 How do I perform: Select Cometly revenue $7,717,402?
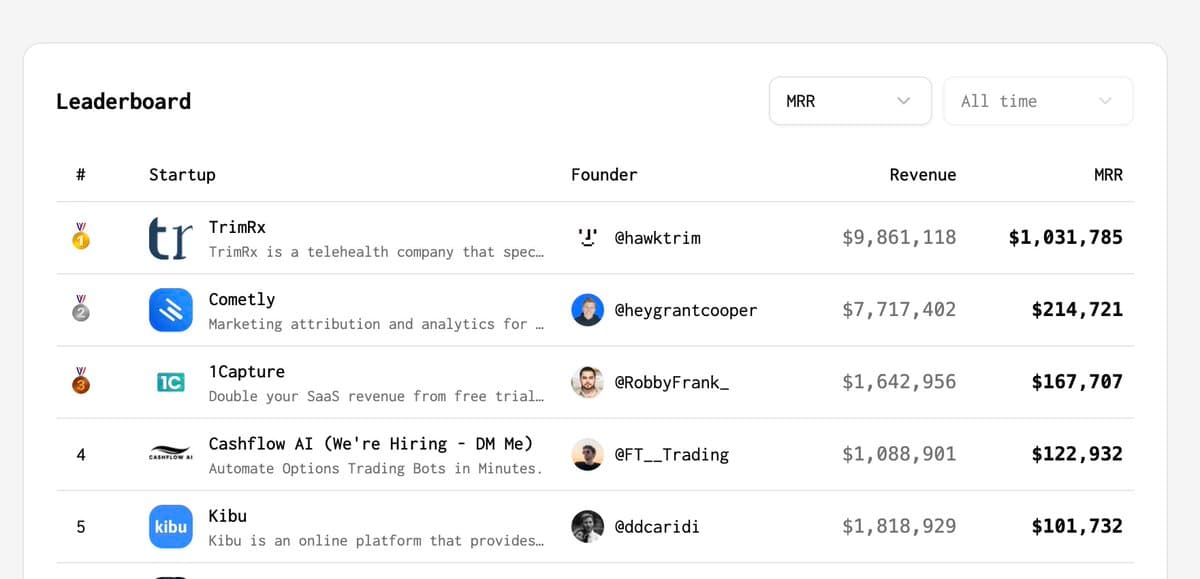899,310
